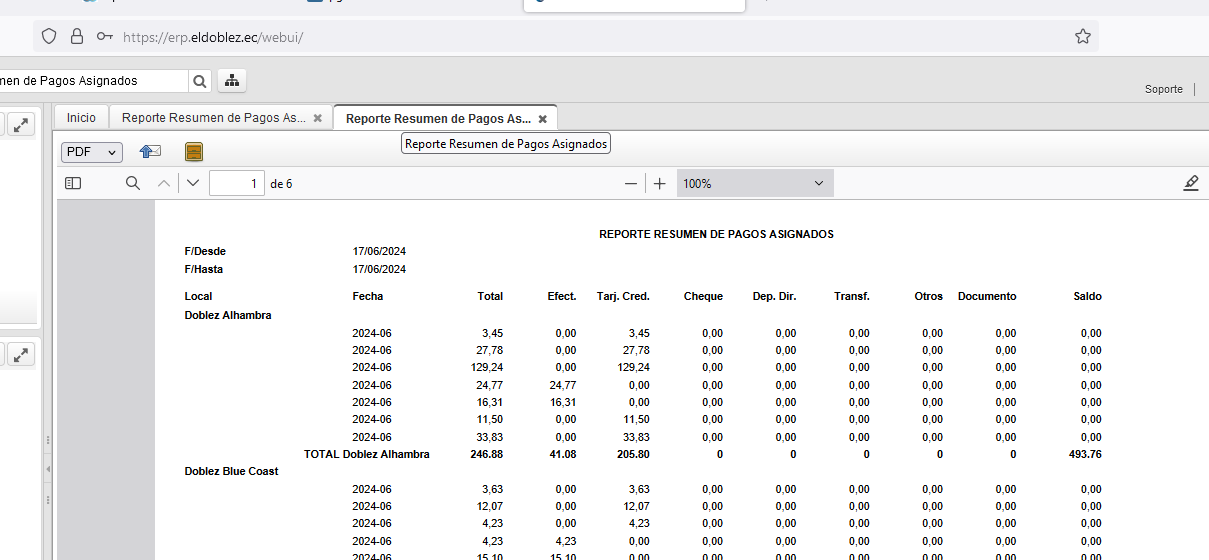Click the send email icon in report toolbar

[150, 152]
